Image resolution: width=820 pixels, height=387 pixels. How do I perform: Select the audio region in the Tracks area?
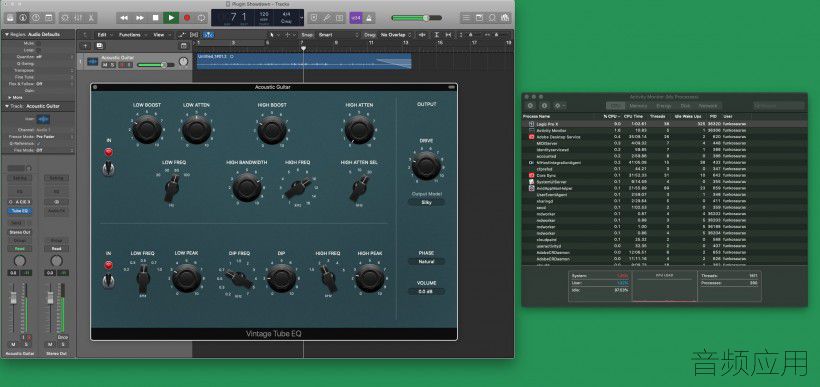coord(304,61)
